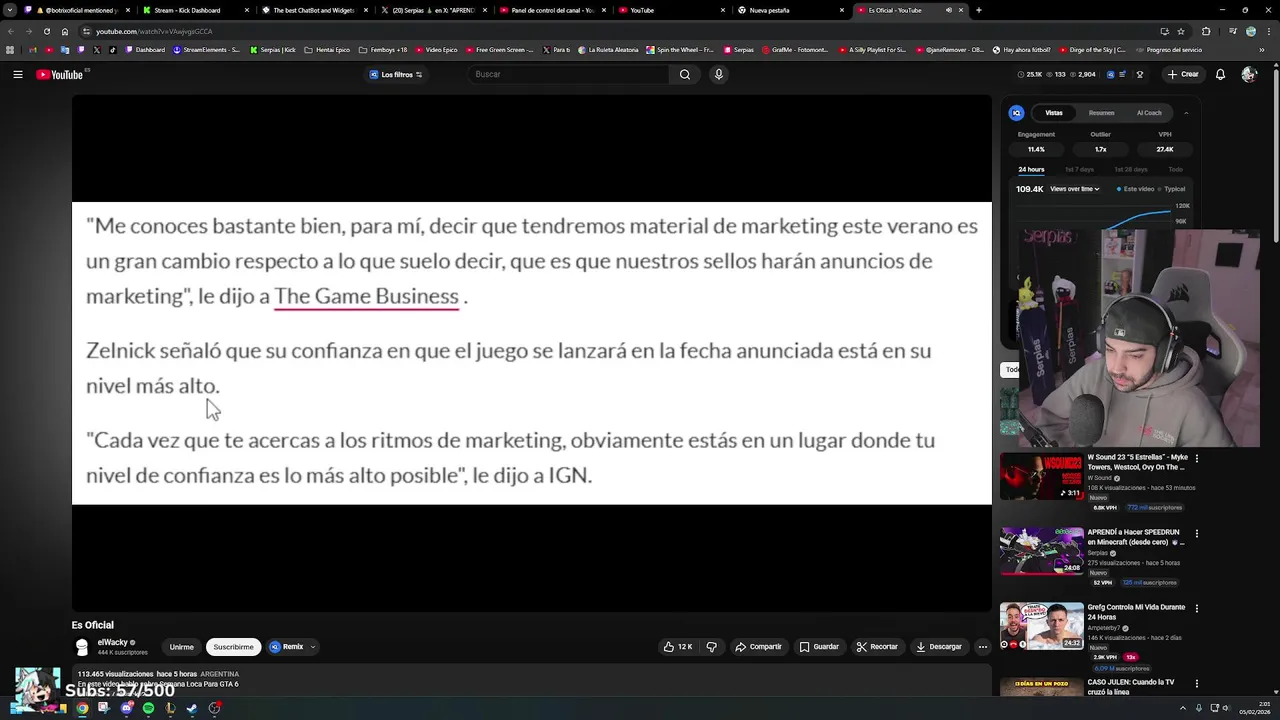
Task: Open Chrome from the taskbar
Action: pyautogui.click(x=82, y=708)
